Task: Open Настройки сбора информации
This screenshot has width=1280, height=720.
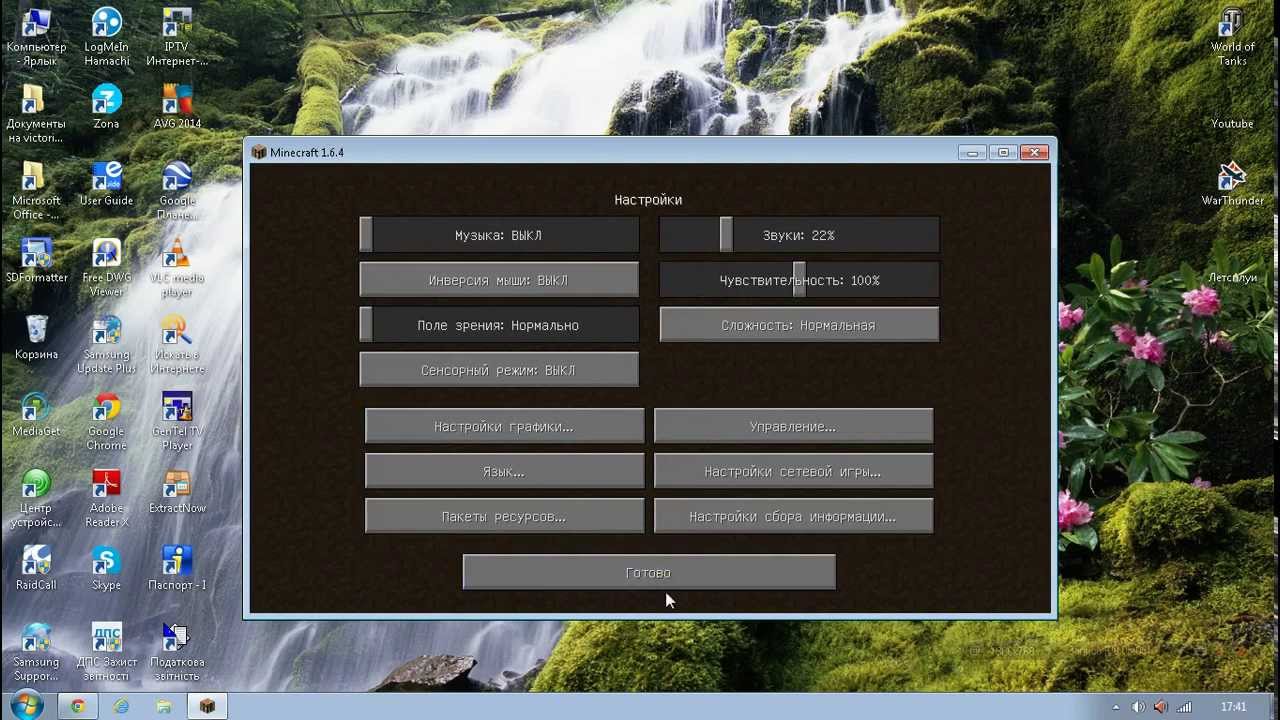Action: coord(793,516)
